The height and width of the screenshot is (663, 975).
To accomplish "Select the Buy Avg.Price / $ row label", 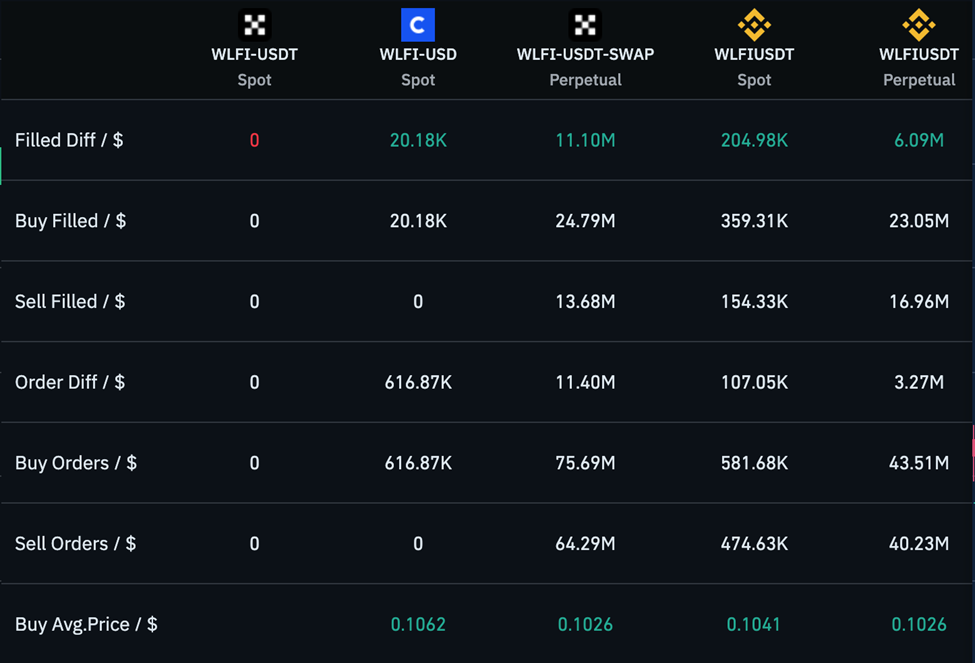I will pos(86,624).
